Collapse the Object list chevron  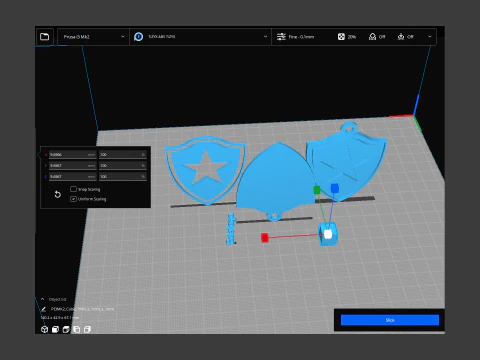coord(43,299)
